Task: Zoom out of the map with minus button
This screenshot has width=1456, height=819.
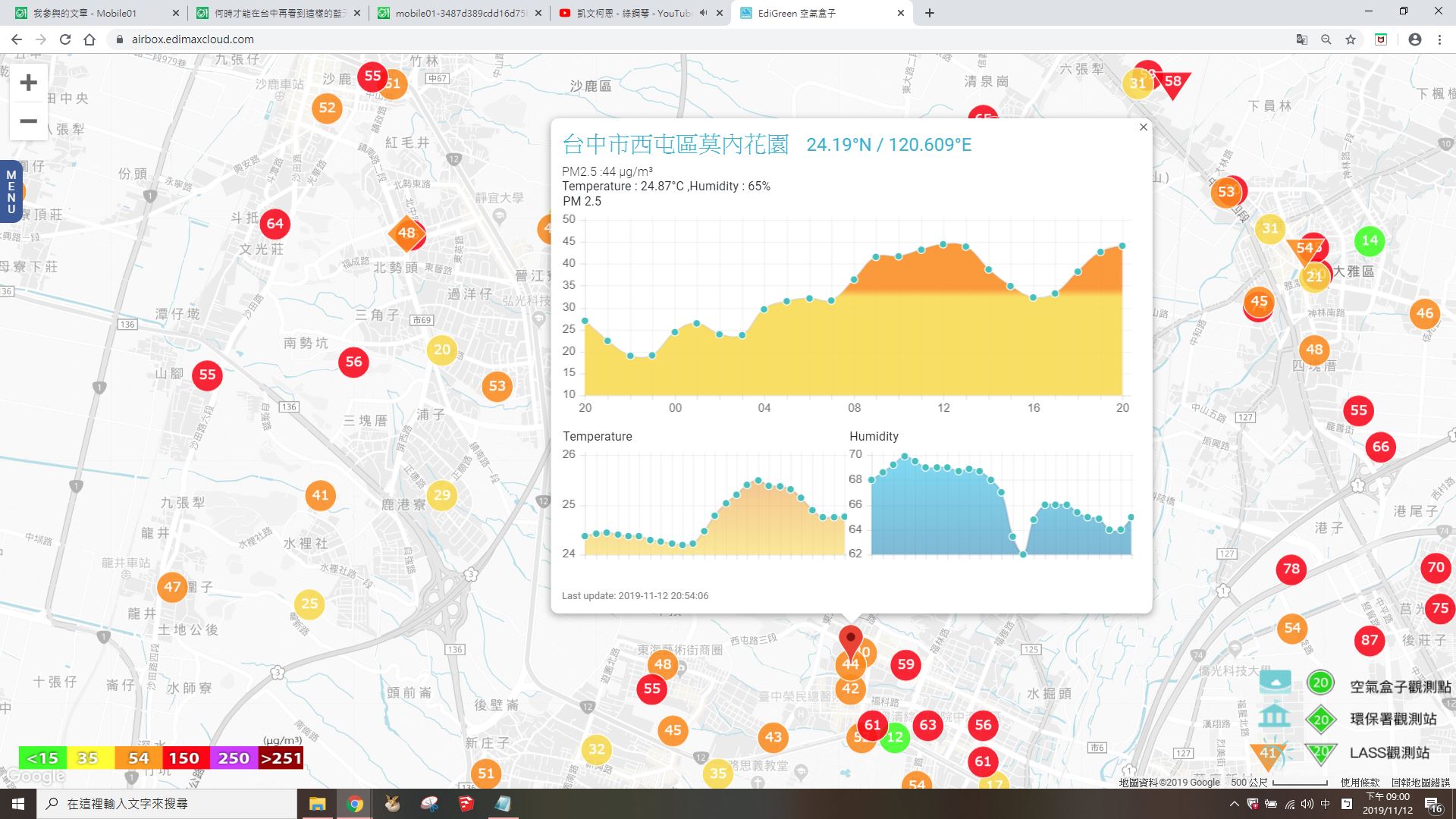Action: pos(28,121)
